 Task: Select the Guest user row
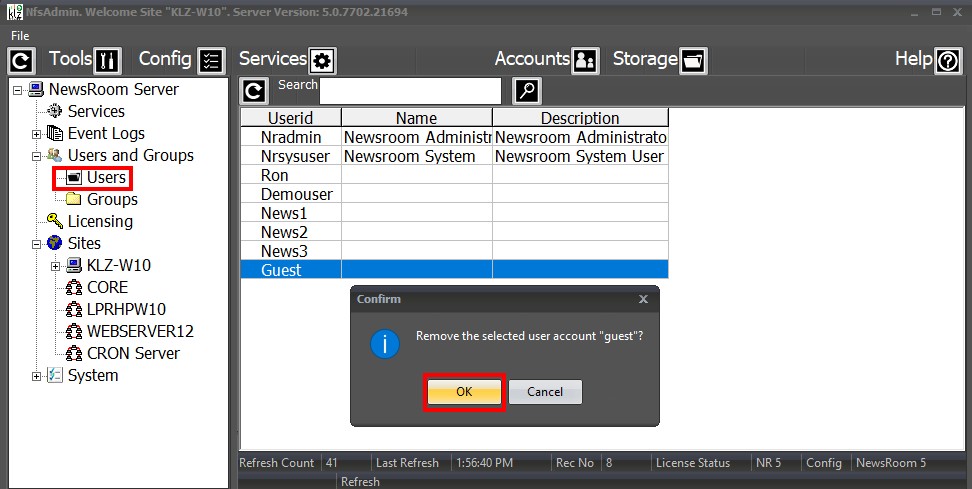pos(454,270)
